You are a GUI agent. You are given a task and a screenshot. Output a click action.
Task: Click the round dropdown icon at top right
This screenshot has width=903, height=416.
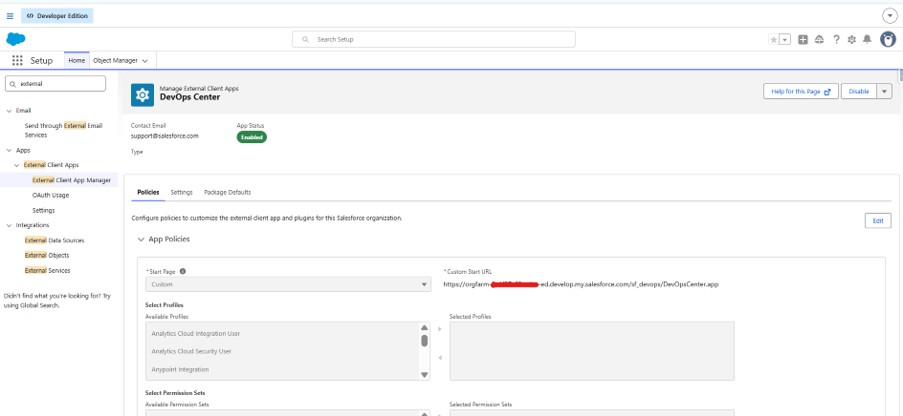[890, 16]
